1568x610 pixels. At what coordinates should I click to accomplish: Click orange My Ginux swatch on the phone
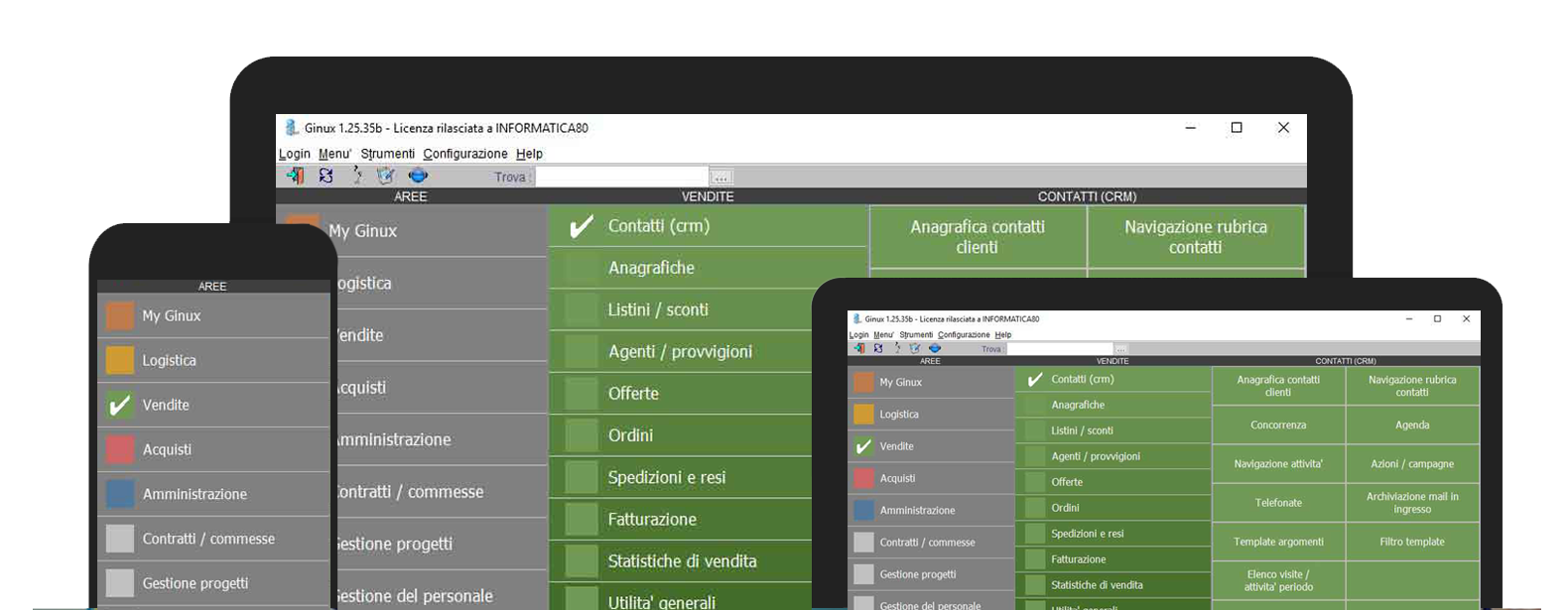[x=120, y=315]
